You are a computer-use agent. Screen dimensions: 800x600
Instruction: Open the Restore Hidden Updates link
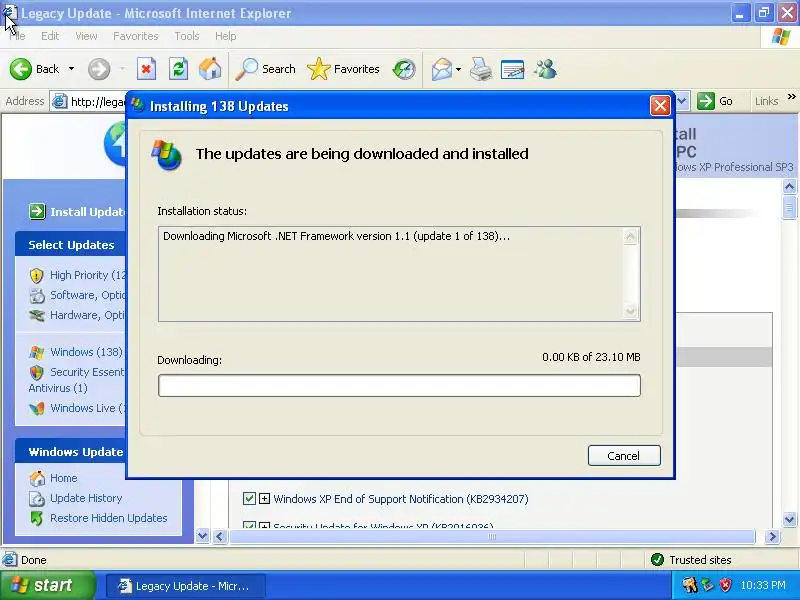pos(109,518)
